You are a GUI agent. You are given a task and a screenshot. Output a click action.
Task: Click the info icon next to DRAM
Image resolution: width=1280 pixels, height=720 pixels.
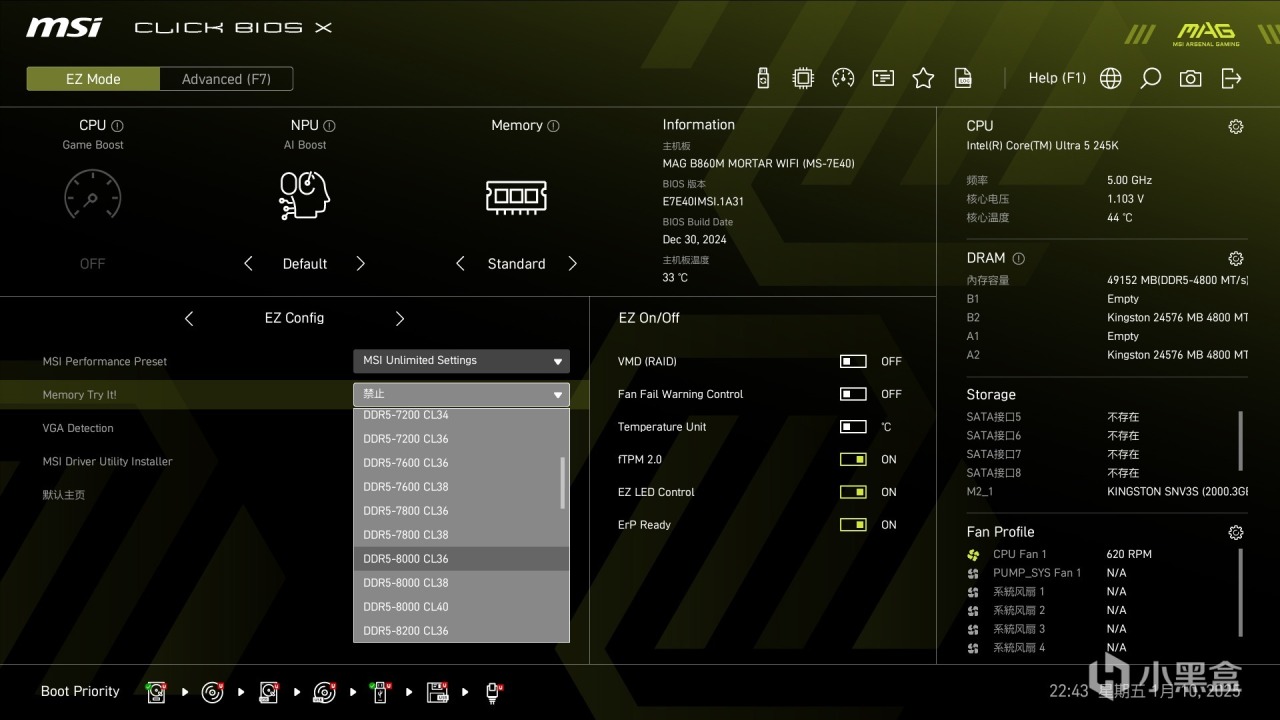click(x=1018, y=258)
